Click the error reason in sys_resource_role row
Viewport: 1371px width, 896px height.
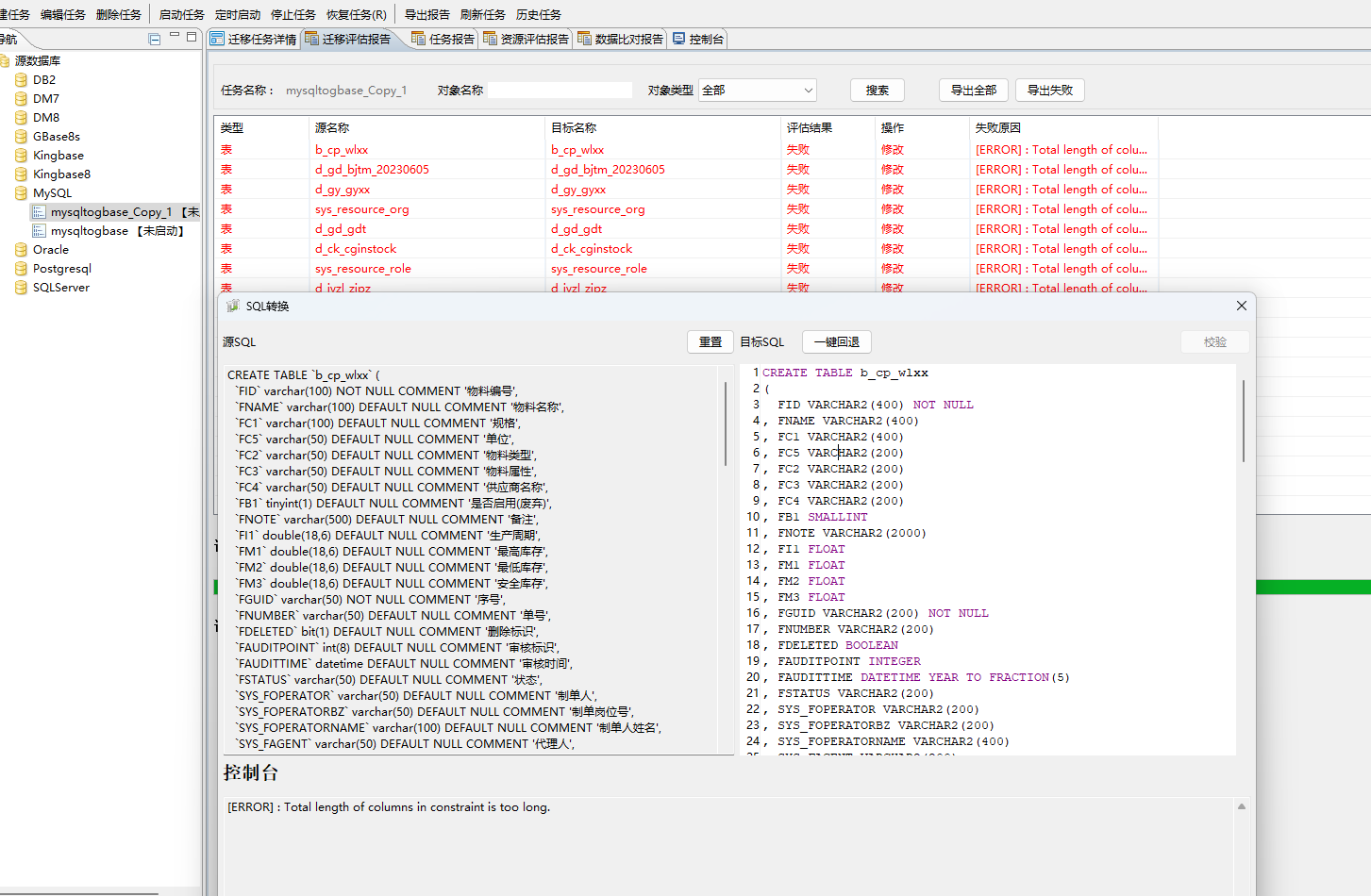coord(1062,269)
